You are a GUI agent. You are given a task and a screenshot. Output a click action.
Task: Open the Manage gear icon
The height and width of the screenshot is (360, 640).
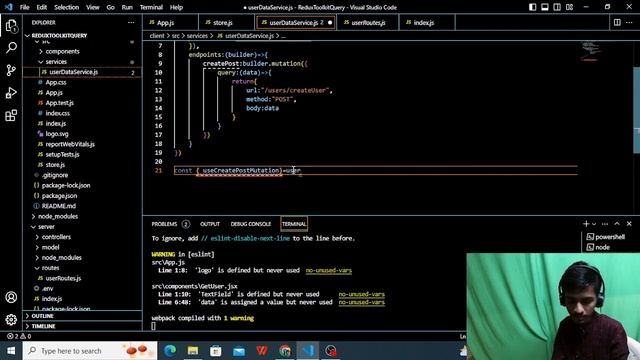[11, 319]
